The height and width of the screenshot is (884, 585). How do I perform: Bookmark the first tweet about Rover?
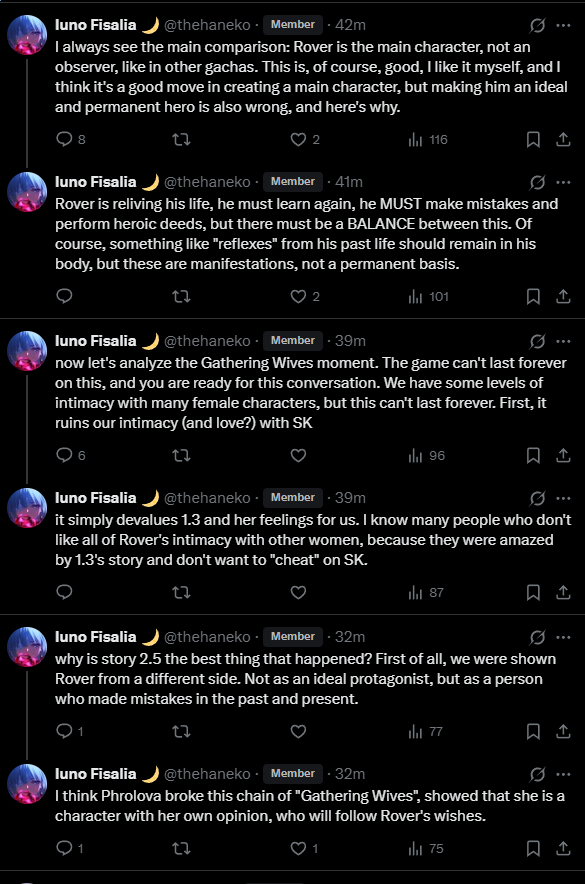click(533, 140)
